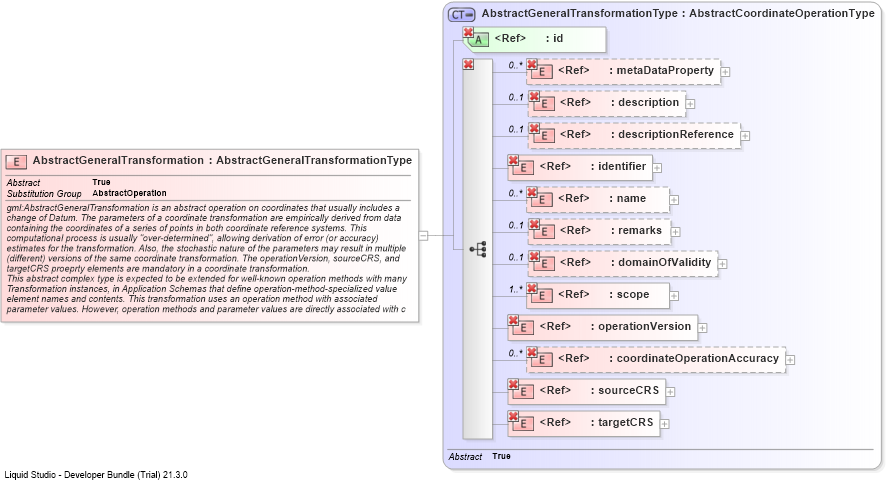Click the Liquid Studio Developer Bundle footer text
Viewport: 886px width, 480px height.
[x=96, y=475]
